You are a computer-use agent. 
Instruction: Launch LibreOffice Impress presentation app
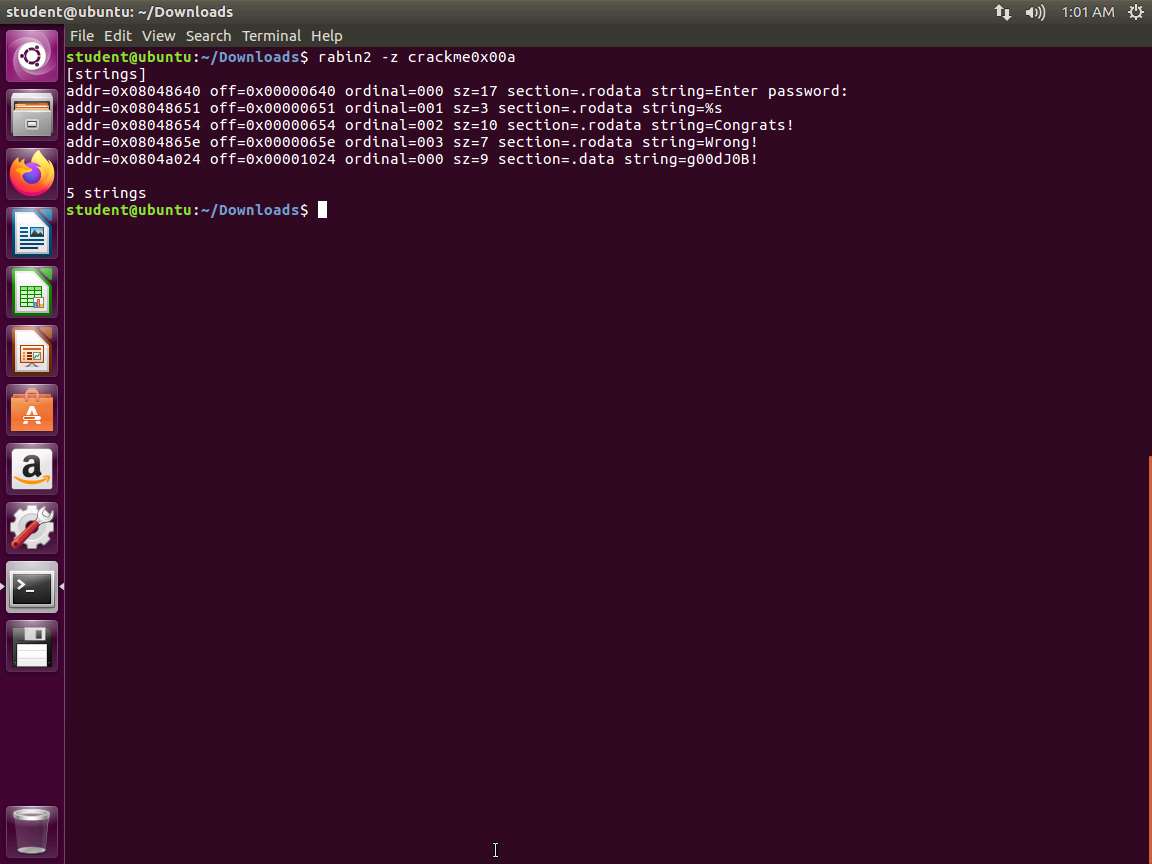[32, 351]
